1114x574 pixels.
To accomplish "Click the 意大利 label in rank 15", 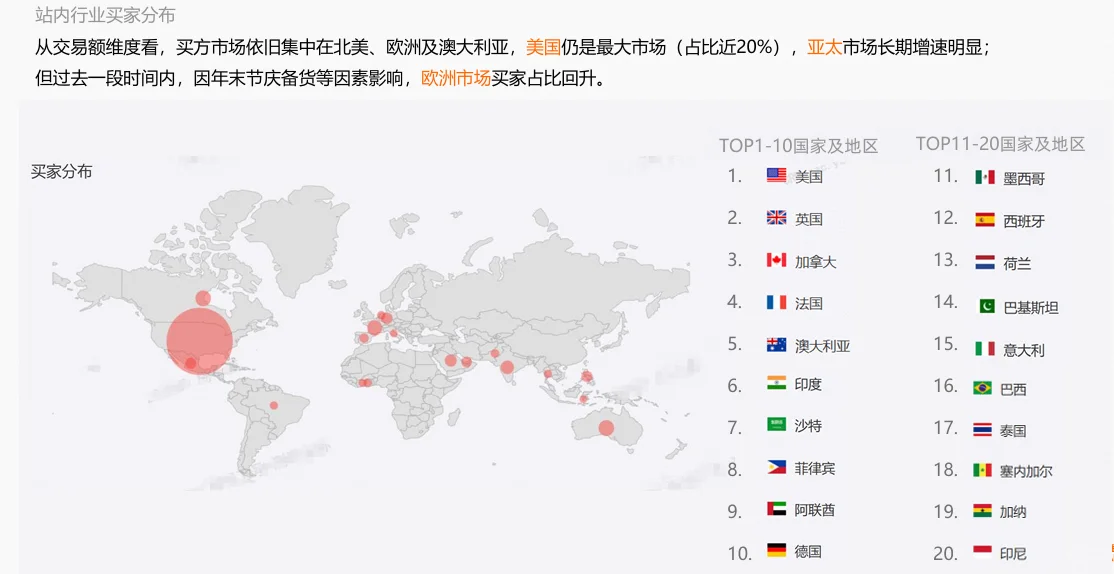I will tap(1024, 350).
